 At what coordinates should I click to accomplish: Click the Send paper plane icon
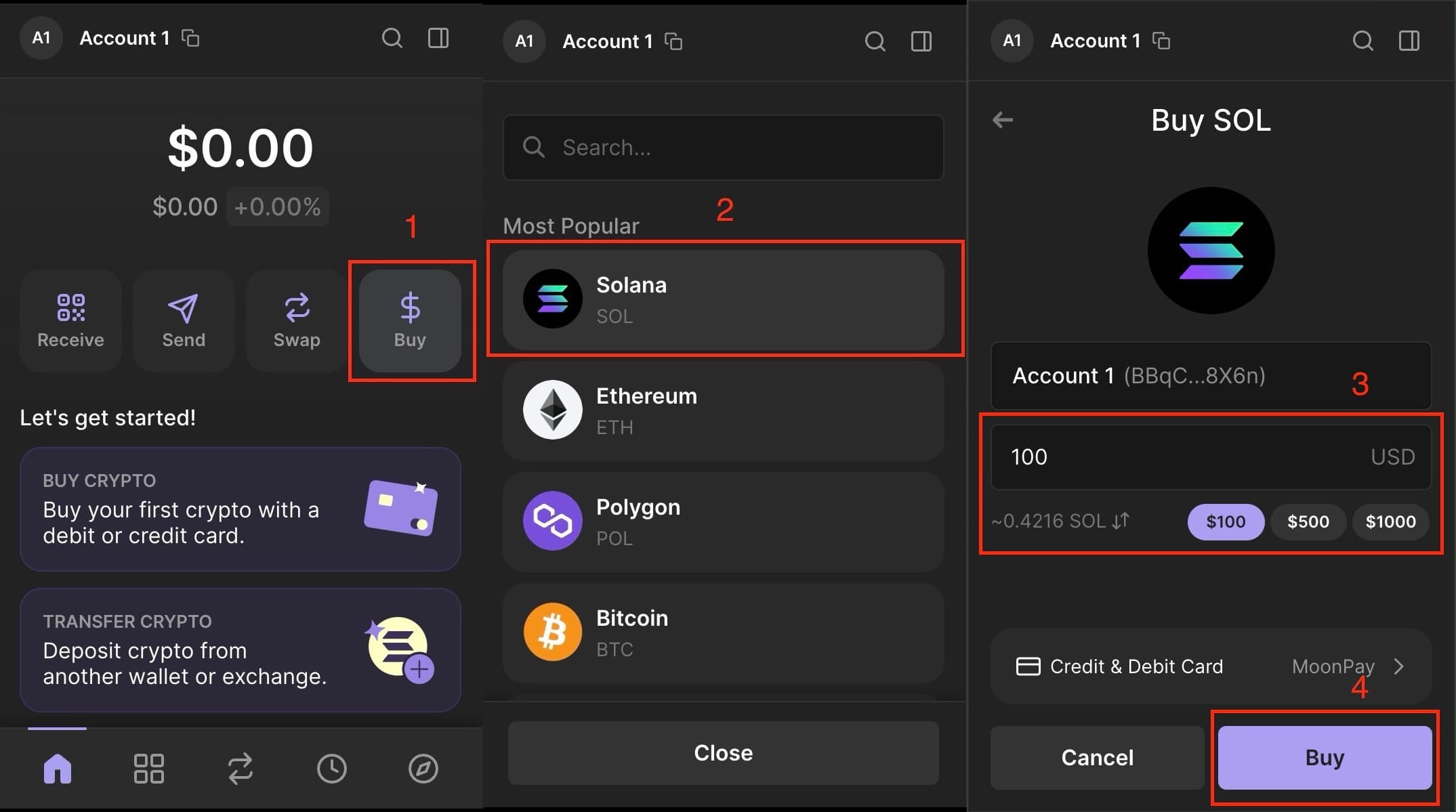183,308
